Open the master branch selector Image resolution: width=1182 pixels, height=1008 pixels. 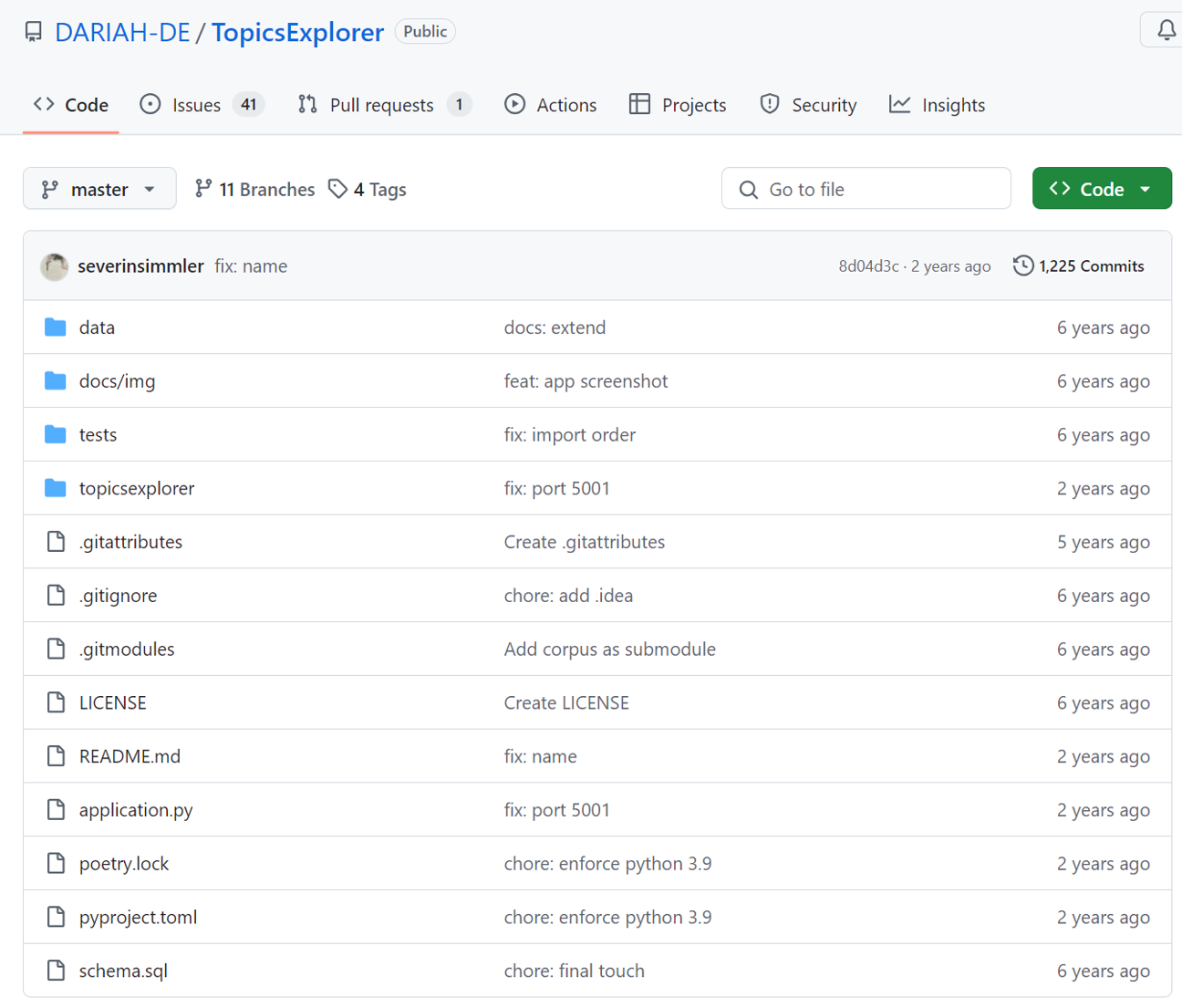click(x=98, y=189)
